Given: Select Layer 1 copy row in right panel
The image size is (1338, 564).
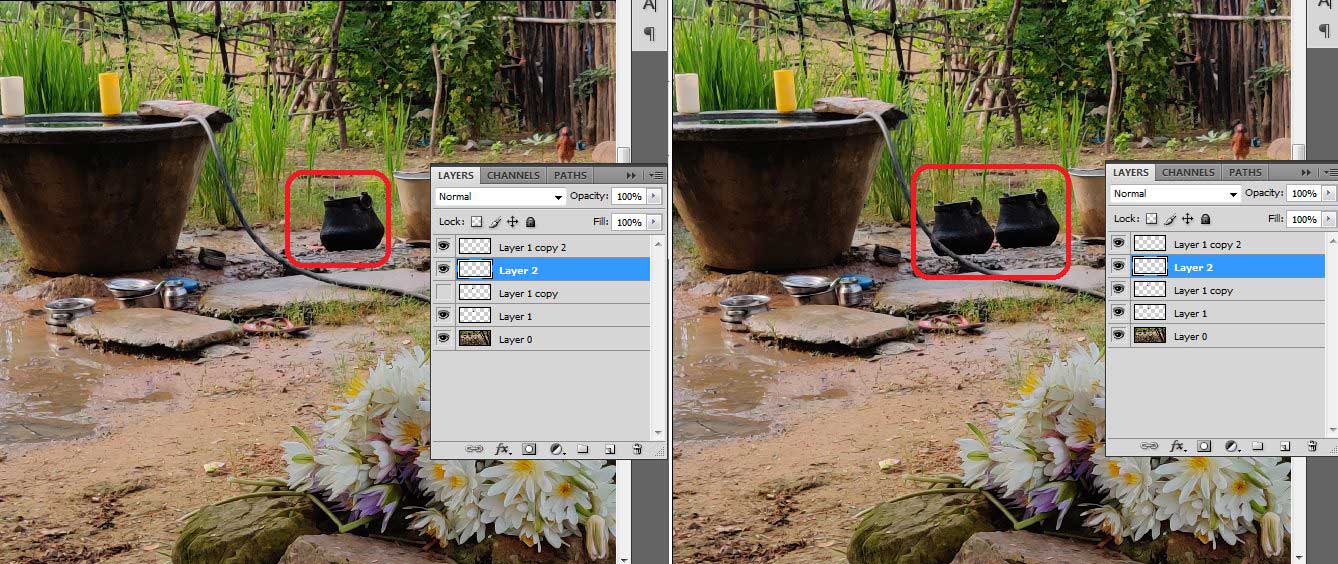Looking at the screenshot, I should pos(1216,290).
